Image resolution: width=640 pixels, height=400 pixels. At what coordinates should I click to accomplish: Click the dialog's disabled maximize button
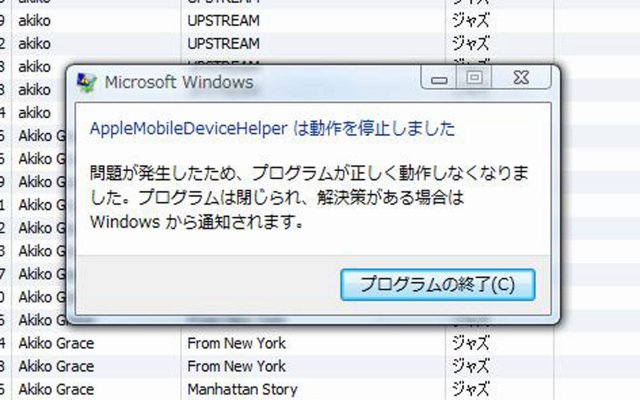[x=474, y=77]
